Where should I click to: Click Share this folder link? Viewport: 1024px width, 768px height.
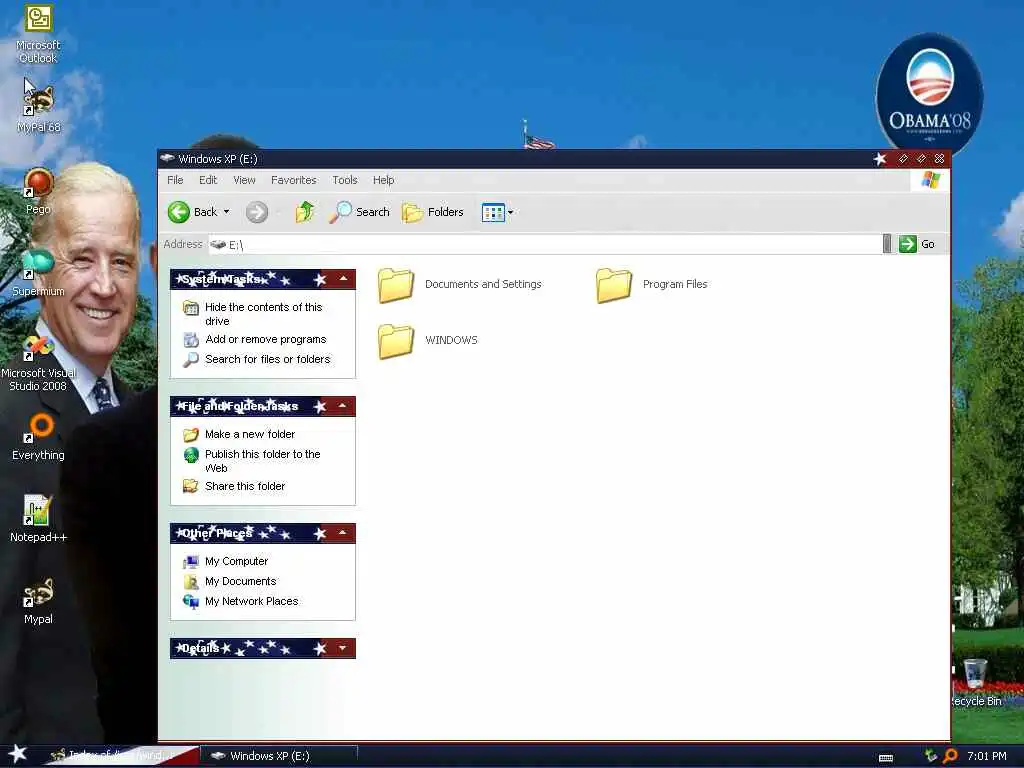click(245, 486)
